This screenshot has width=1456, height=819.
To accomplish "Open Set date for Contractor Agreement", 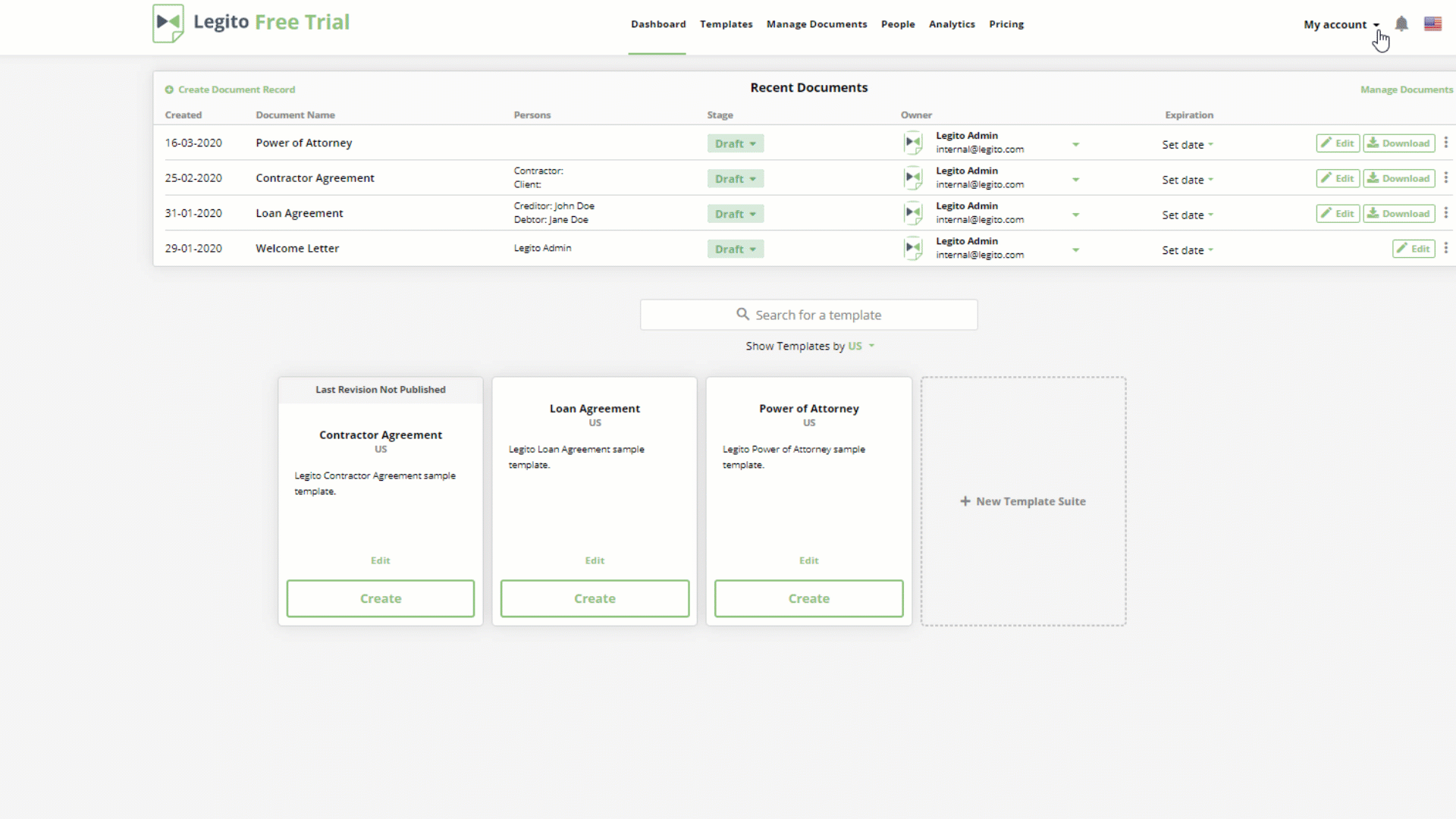I will pos(1188,180).
